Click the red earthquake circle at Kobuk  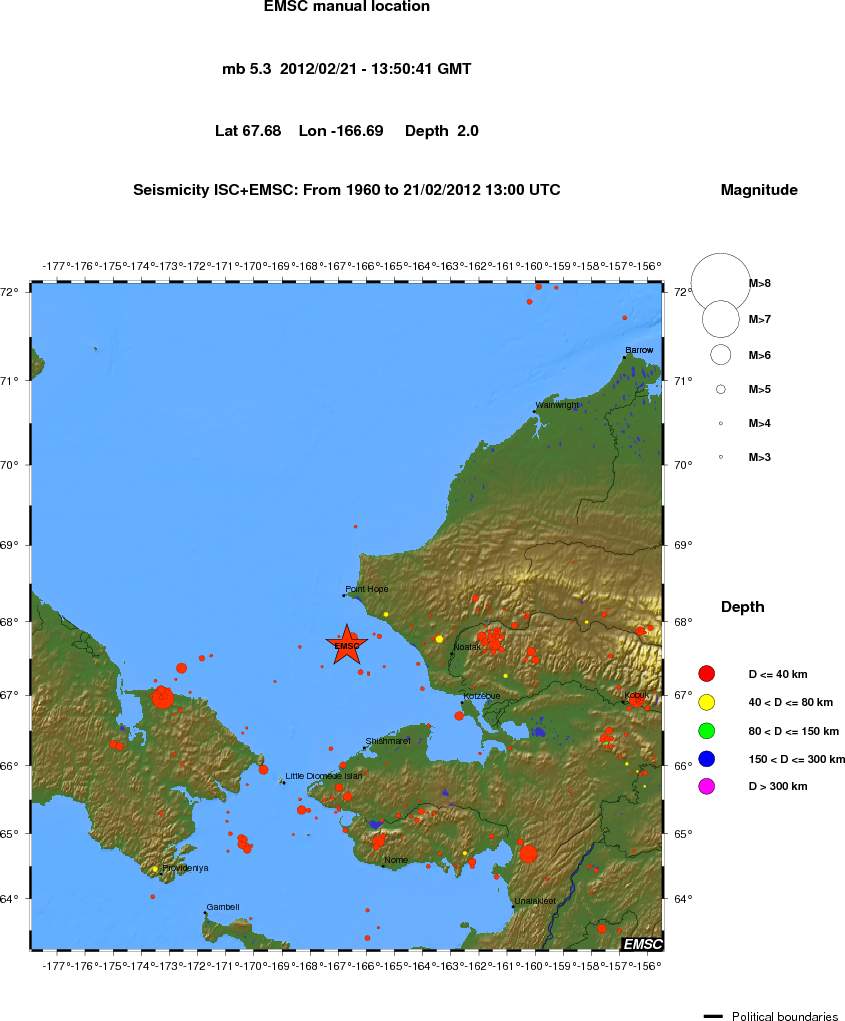click(x=637, y=700)
